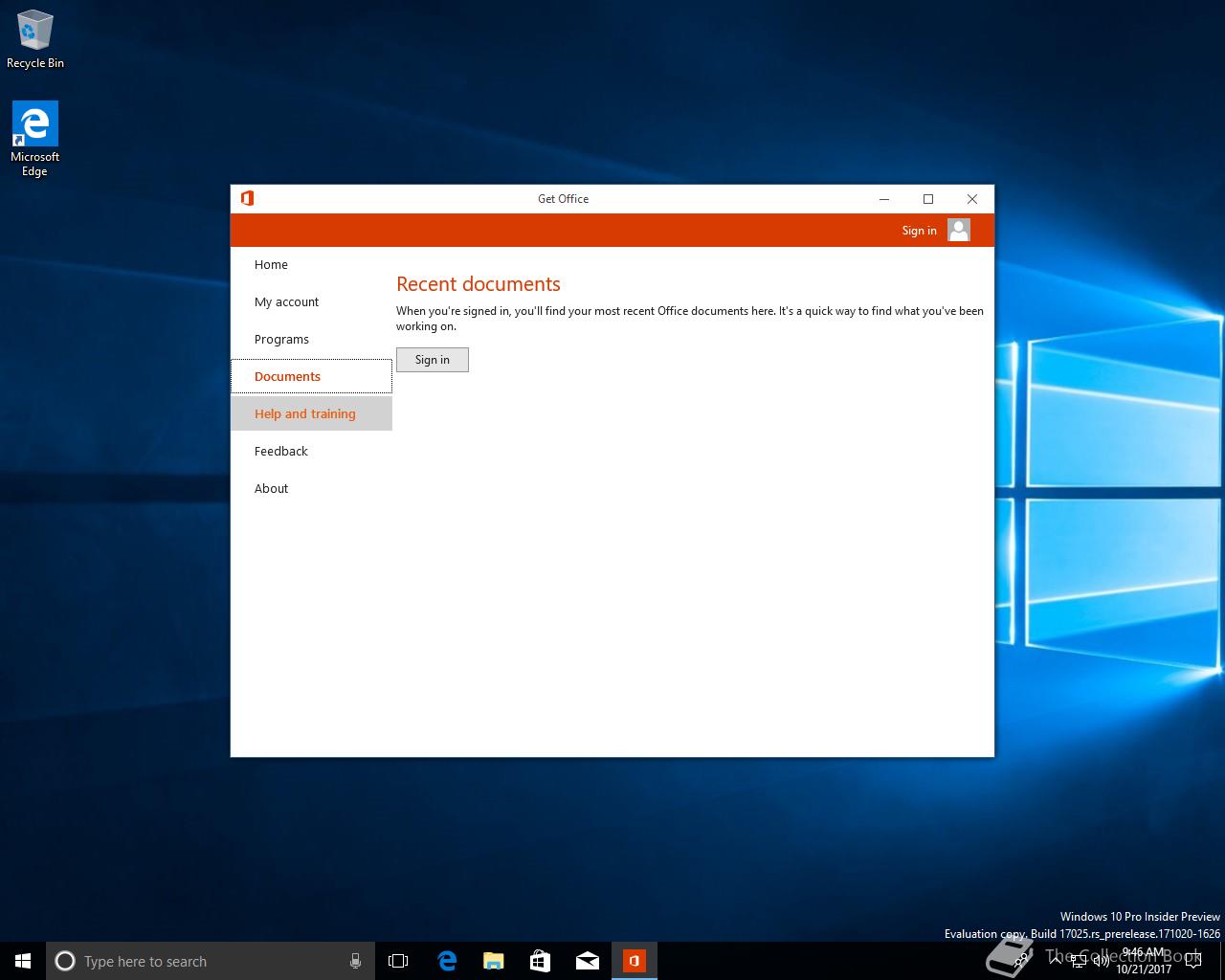The image size is (1225, 980).
Task: Click the network icon in system tray
Action: click(1078, 961)
